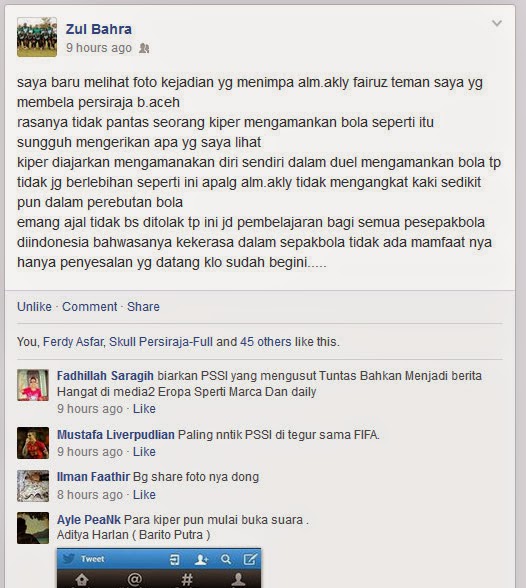This screenshot has height=588, width=526.
Task: Unlike this post
Action: click(x=34, y=306)
